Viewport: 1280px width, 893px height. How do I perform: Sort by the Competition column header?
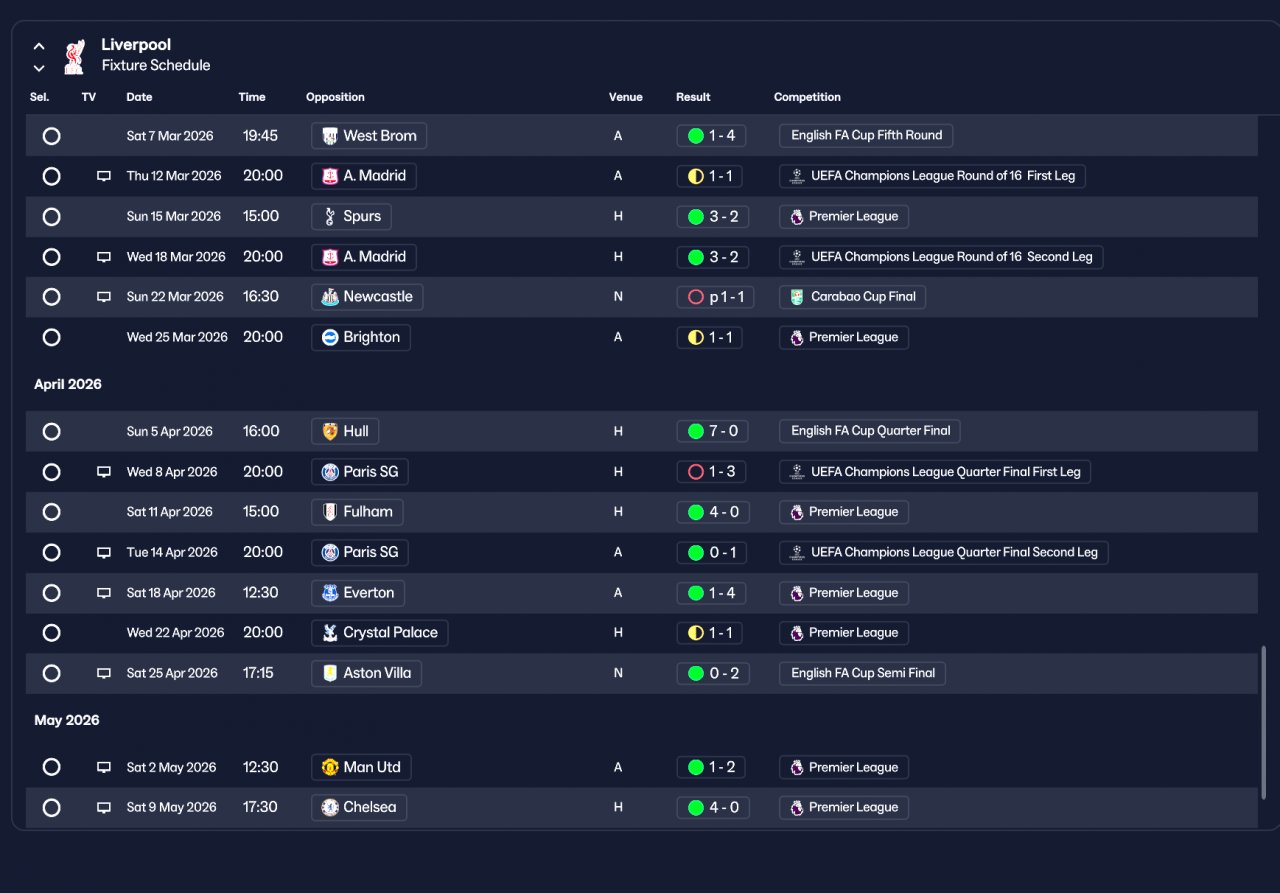[x=807, y=97]
